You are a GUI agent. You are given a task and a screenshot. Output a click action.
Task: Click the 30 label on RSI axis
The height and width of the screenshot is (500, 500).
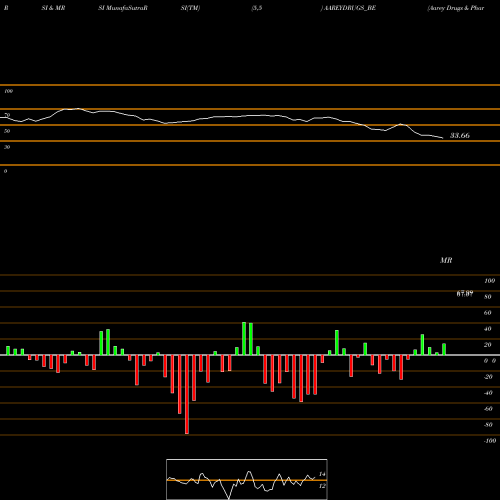pos(7,147)
